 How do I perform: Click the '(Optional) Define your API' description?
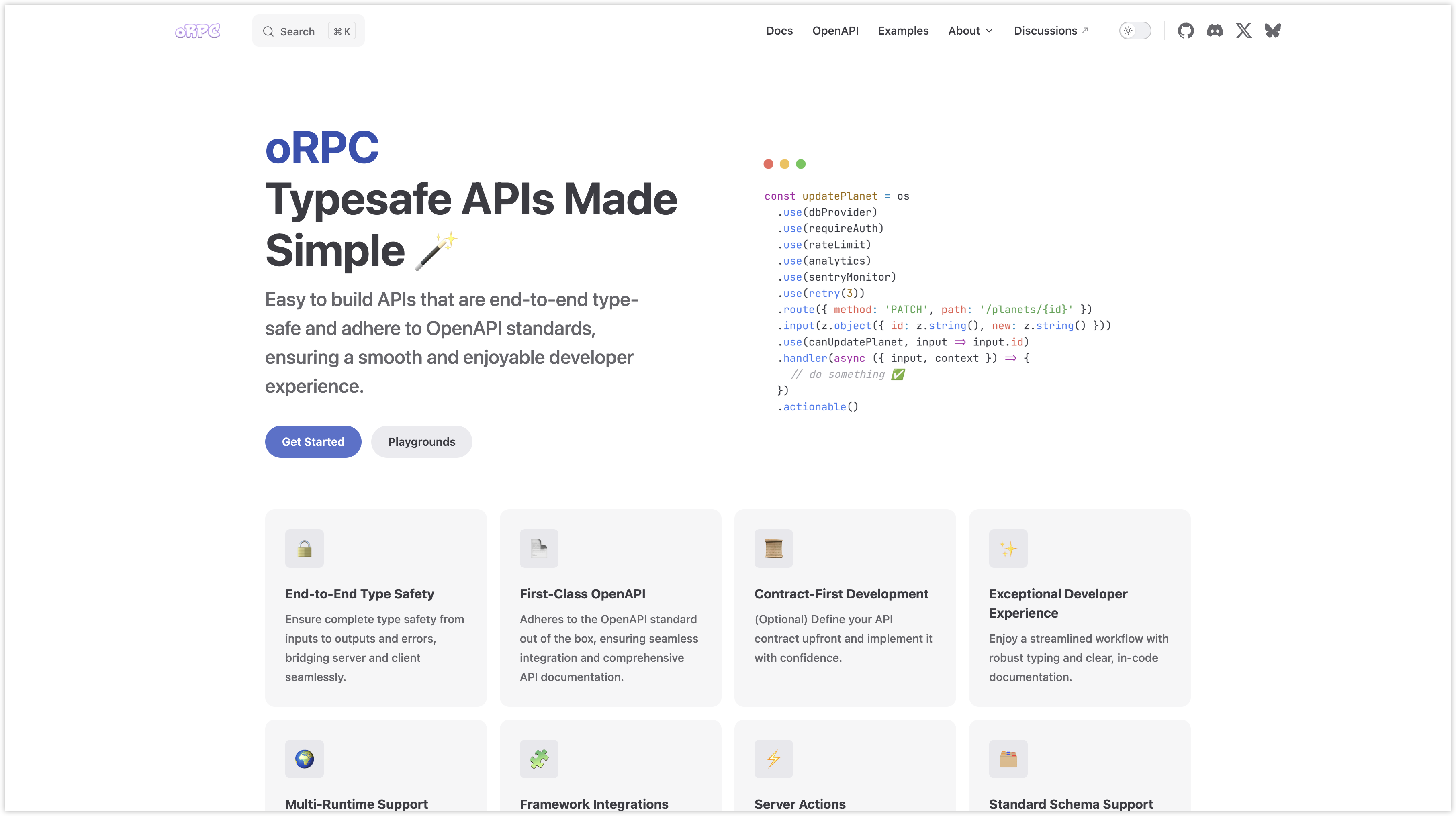[x=843, y=638]
